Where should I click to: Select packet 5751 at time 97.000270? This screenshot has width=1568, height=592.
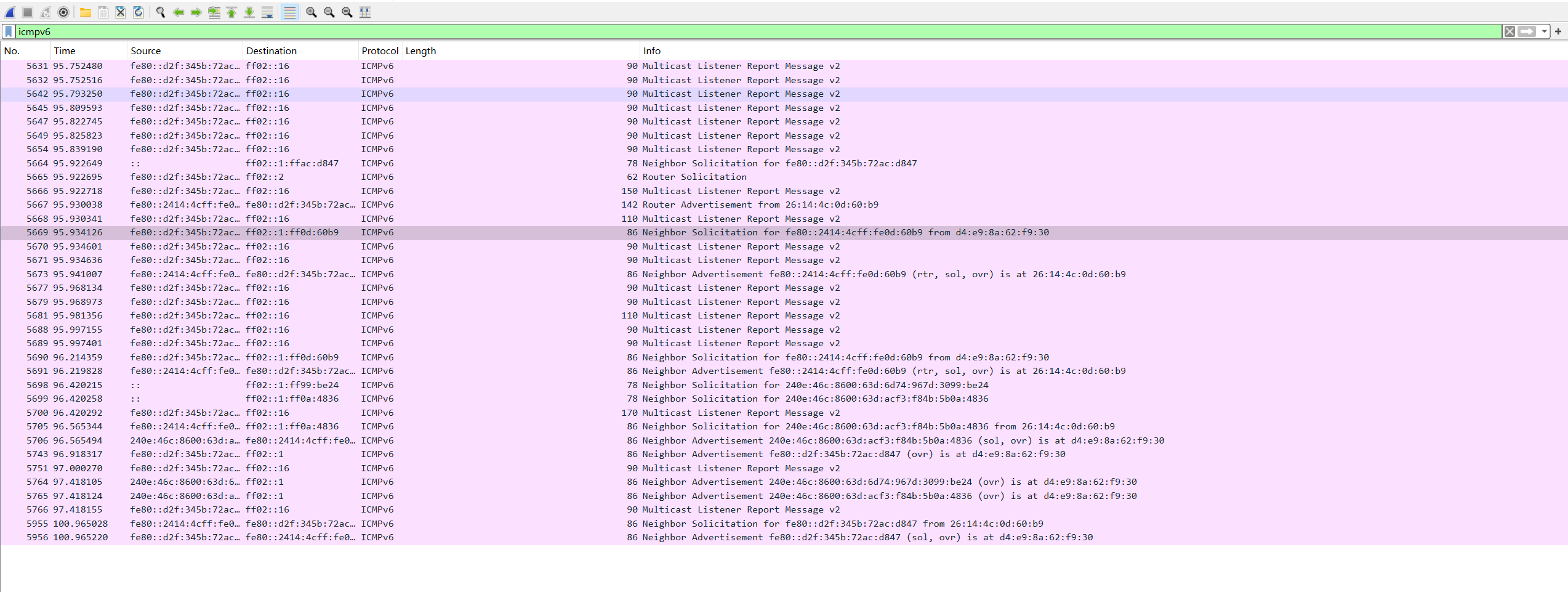(x=784, y=468)
